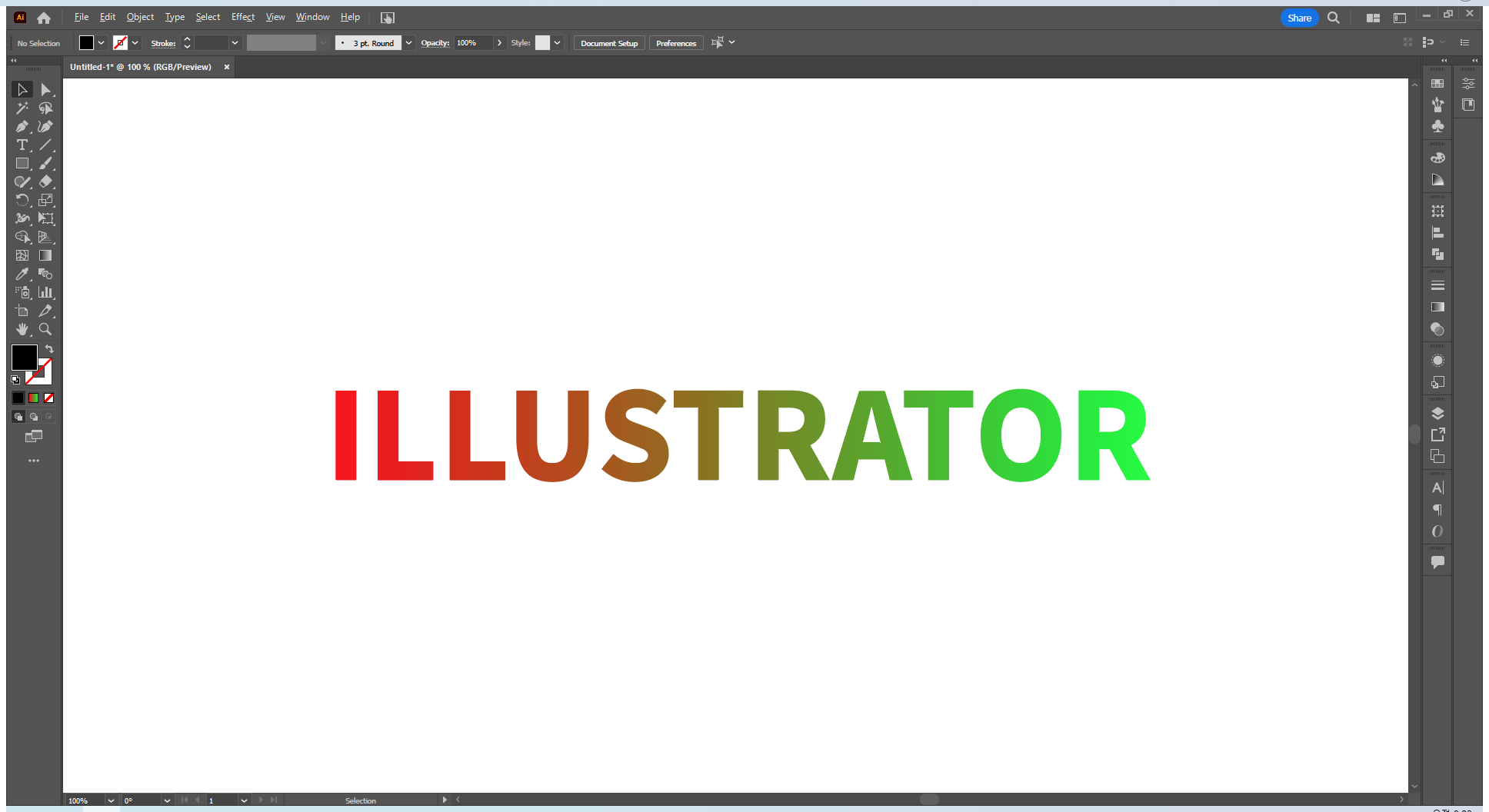
Task: Open Document Setup
Action: [x=609, y=43]
